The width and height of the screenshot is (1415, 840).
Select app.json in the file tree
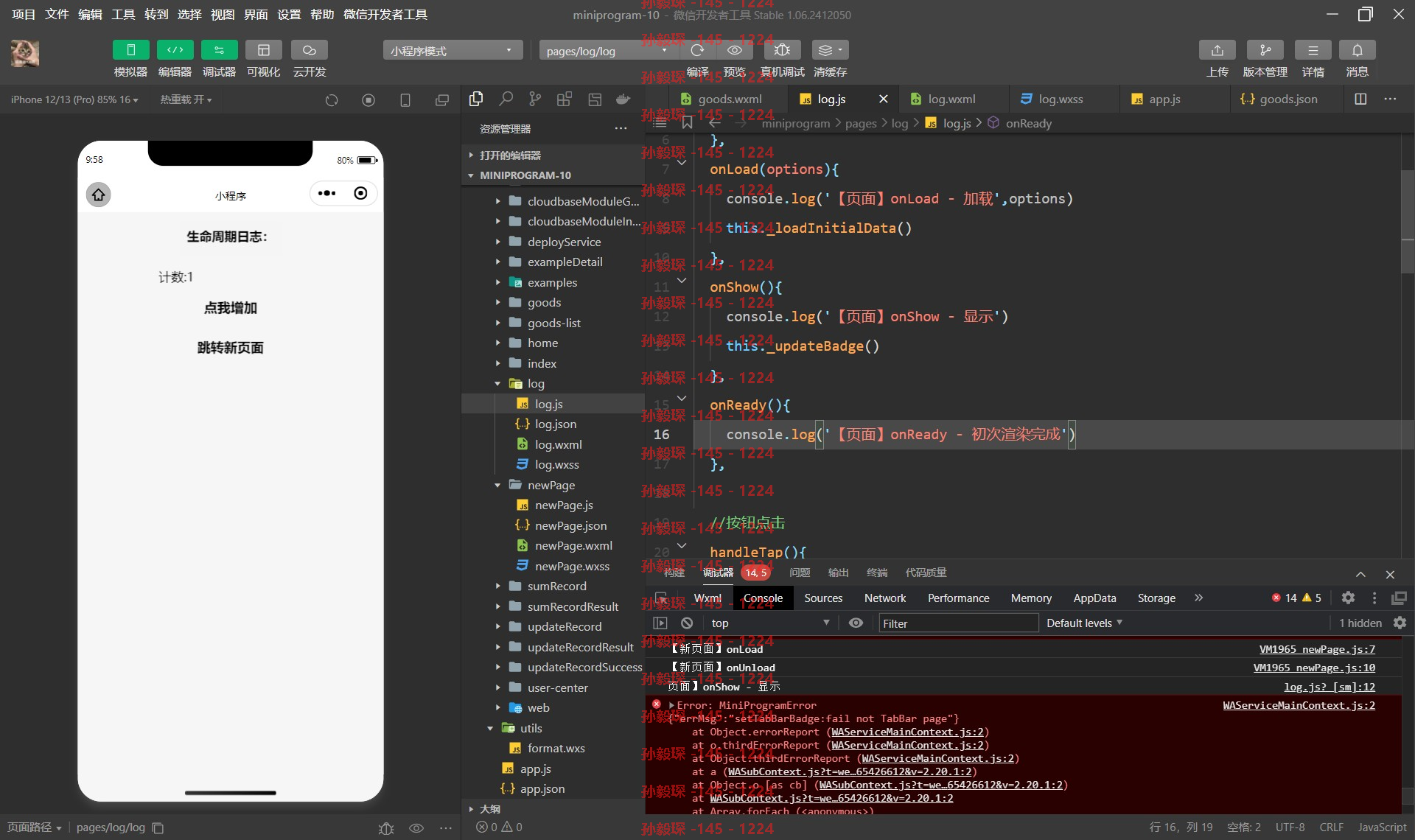click(x=553, y=788)
